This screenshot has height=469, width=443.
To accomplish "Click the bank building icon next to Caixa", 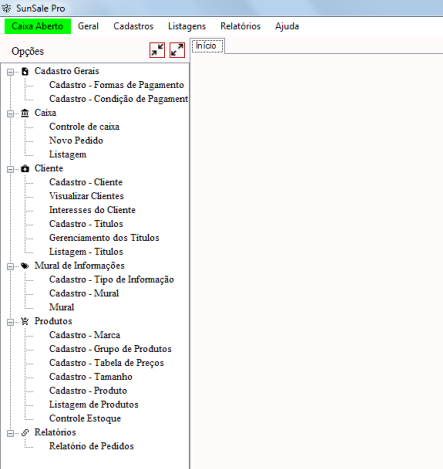I will pos(25,113).
